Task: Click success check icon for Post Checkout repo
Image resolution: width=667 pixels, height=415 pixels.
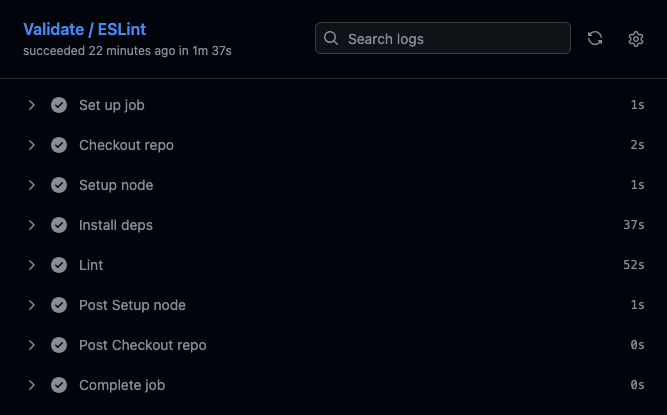Action: (x=59, y=345)
